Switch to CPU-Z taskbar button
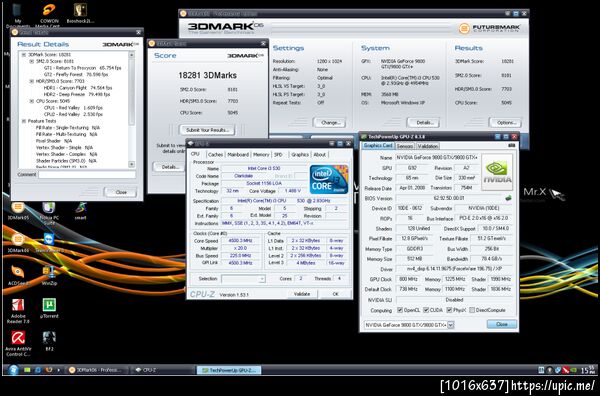 [164, 370]
